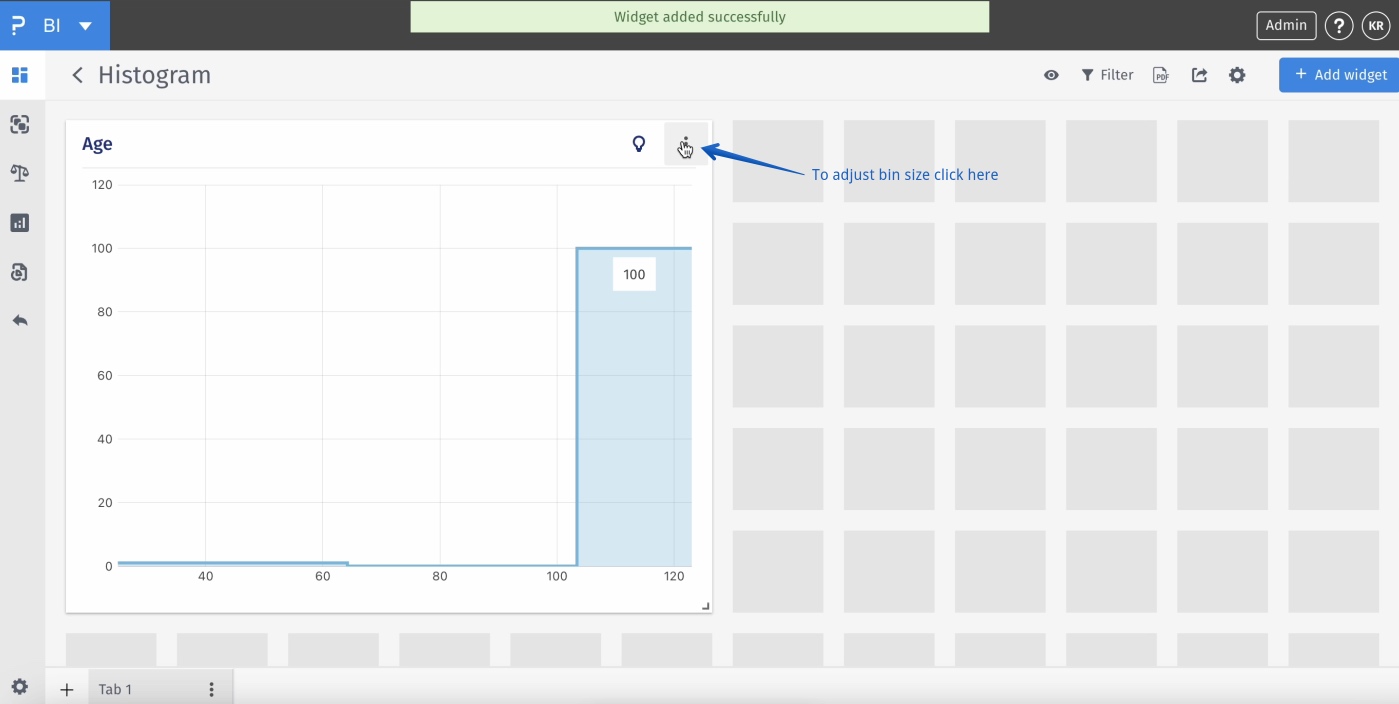This screenshot has width=1399, height=704.
Task: Open the Age widget three-dot menu
Action: 686,144
